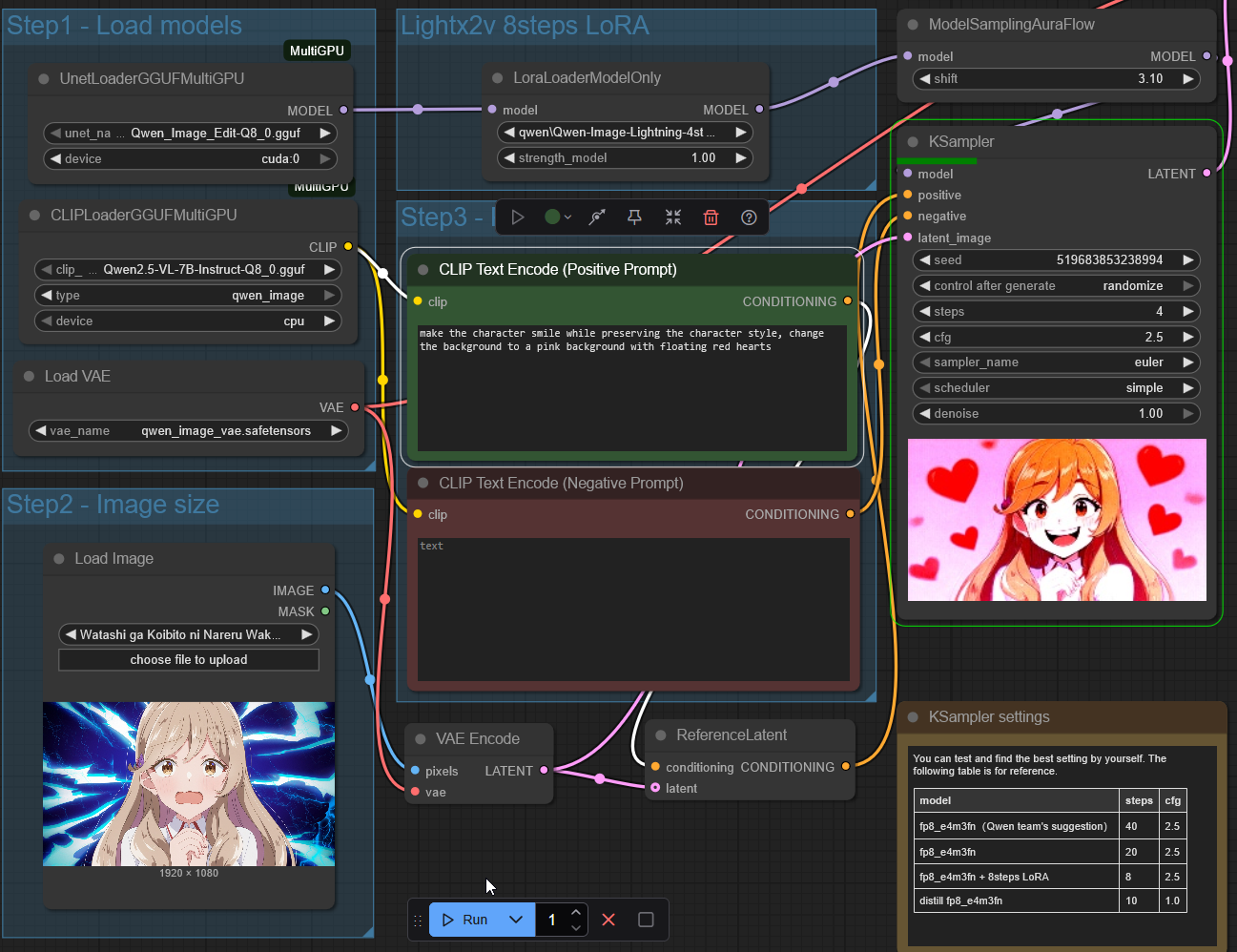
Task: Click the play icon in the node selection toolbar
Action: (517, 217)
